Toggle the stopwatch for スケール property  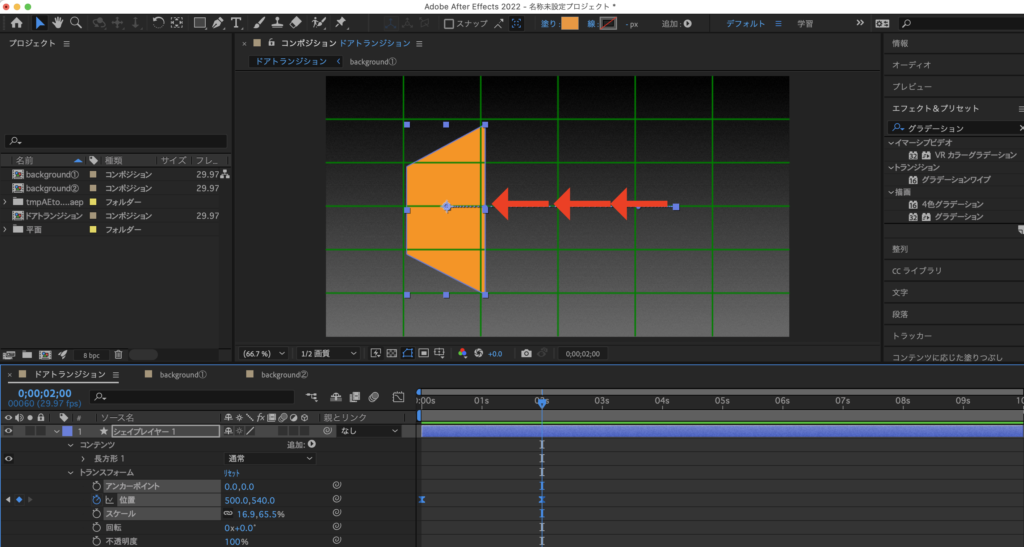click(97, 514)
